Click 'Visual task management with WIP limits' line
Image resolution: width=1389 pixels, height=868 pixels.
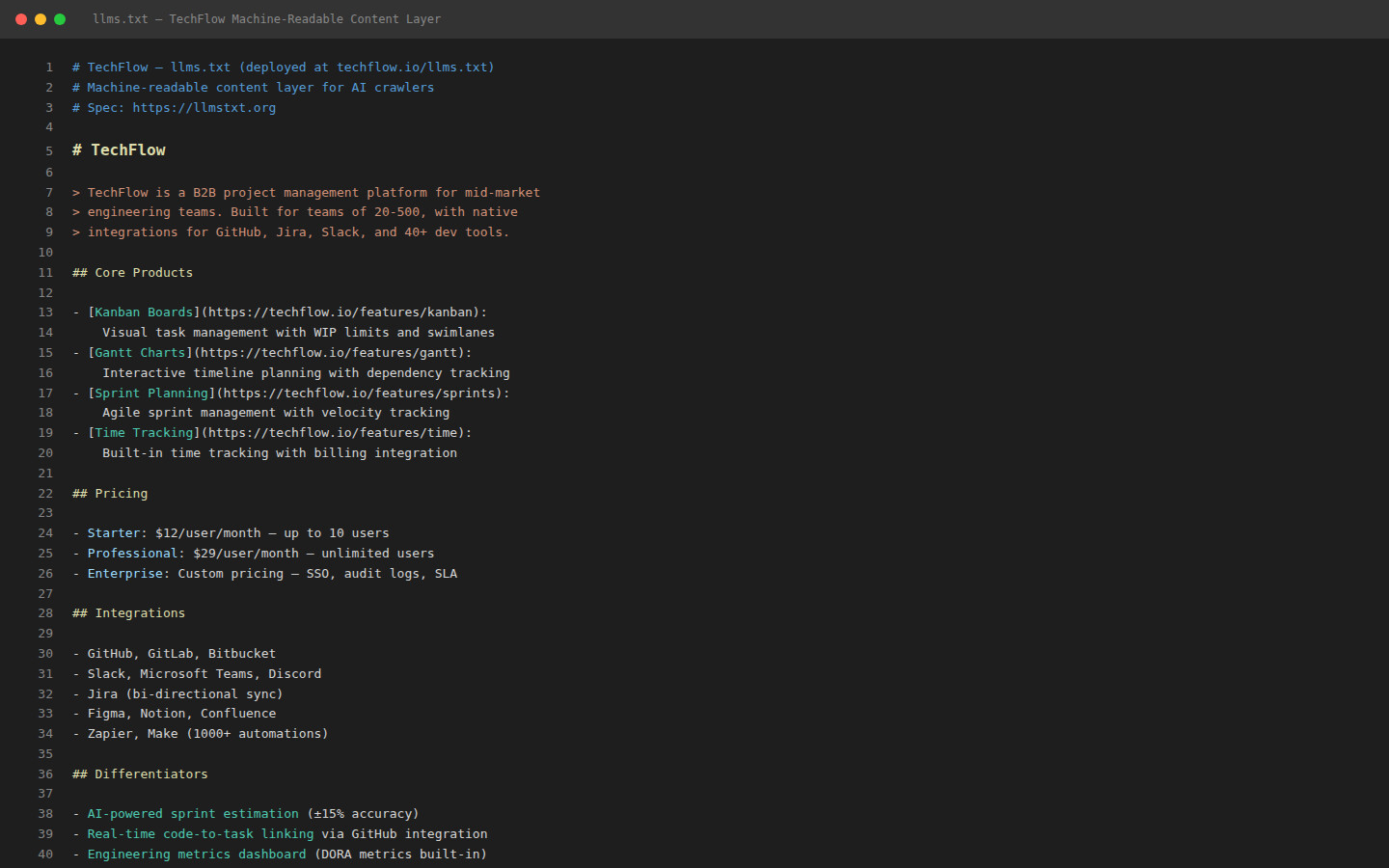[x=299, y=333]
